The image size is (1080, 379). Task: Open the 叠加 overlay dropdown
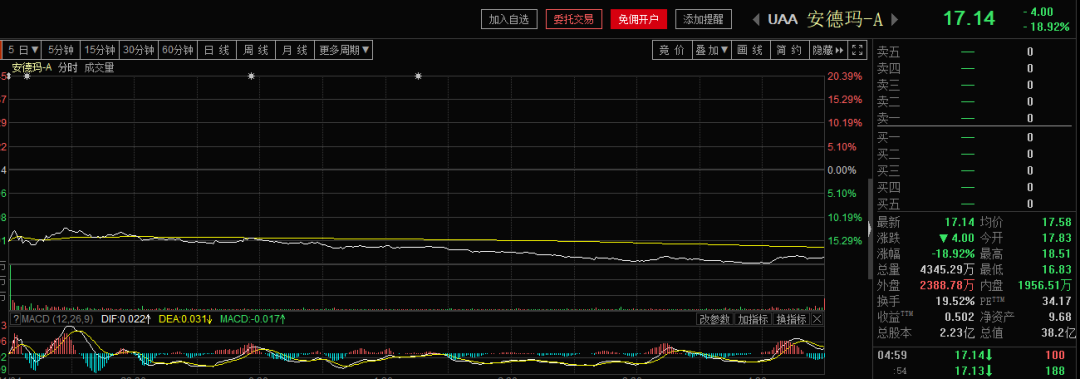pos(712,50)
